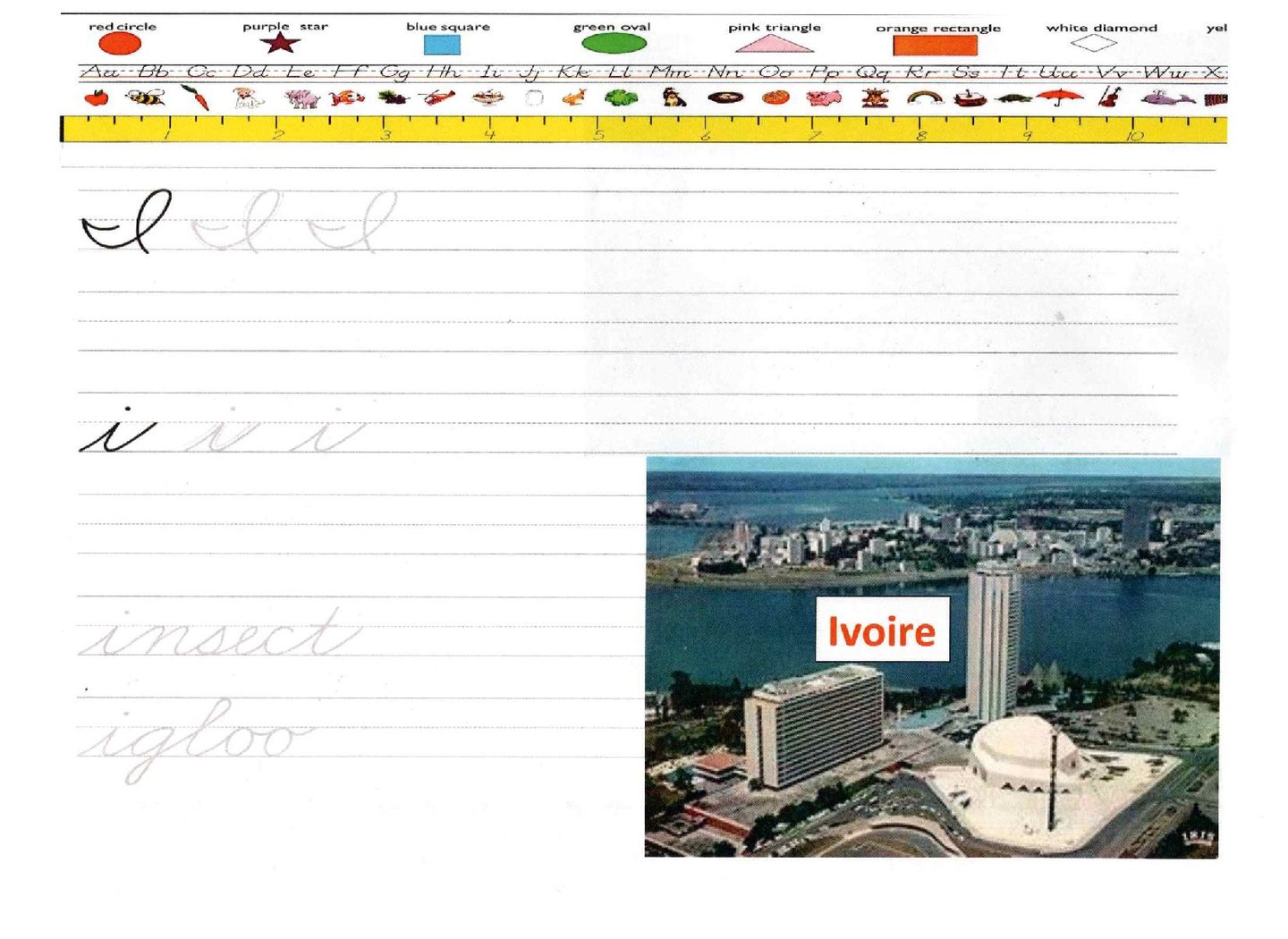
Task: Select the 'Qq' letter pair
Action: (x=873, y=72)
